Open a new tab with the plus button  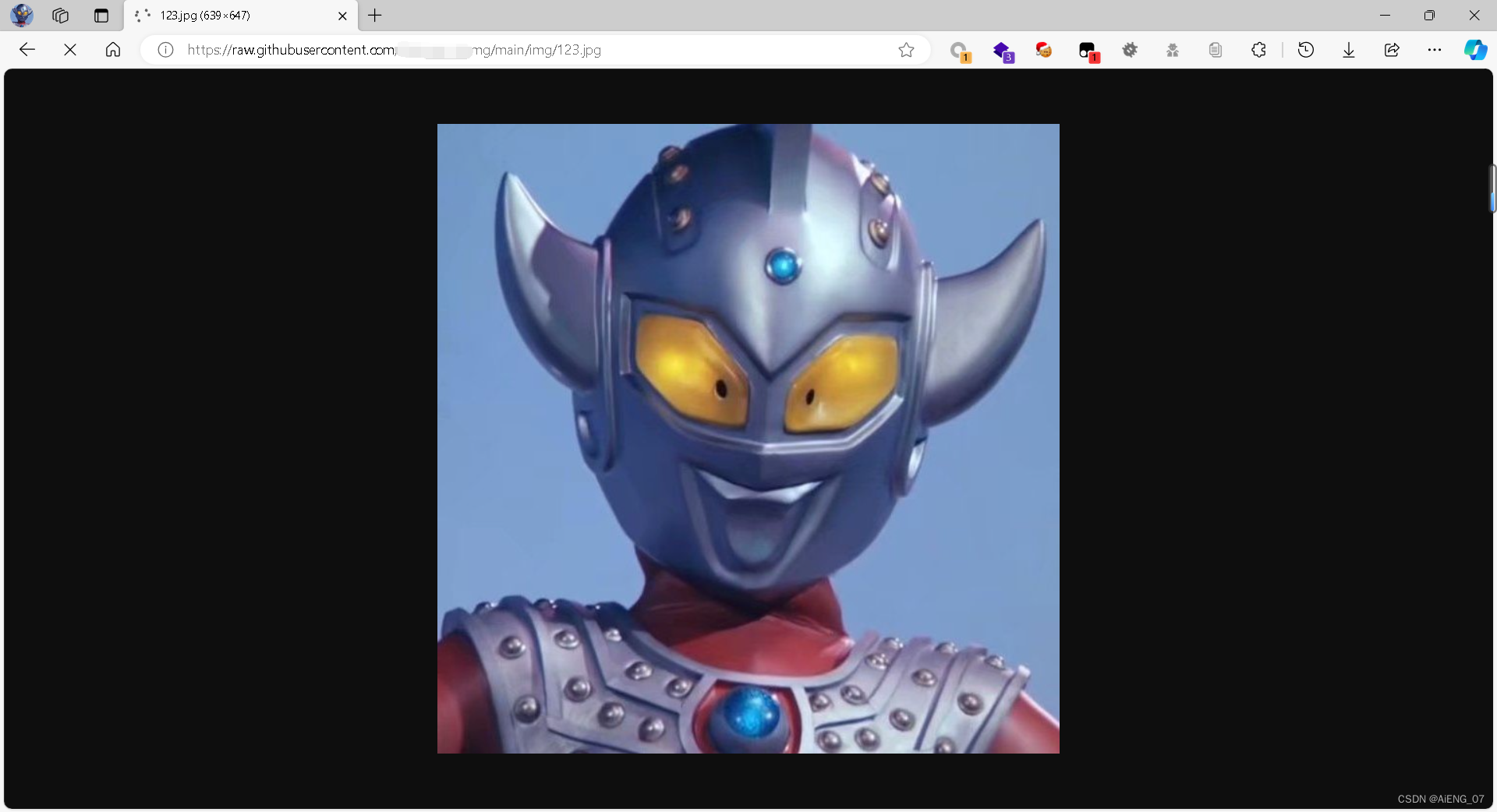pos(375,16)
